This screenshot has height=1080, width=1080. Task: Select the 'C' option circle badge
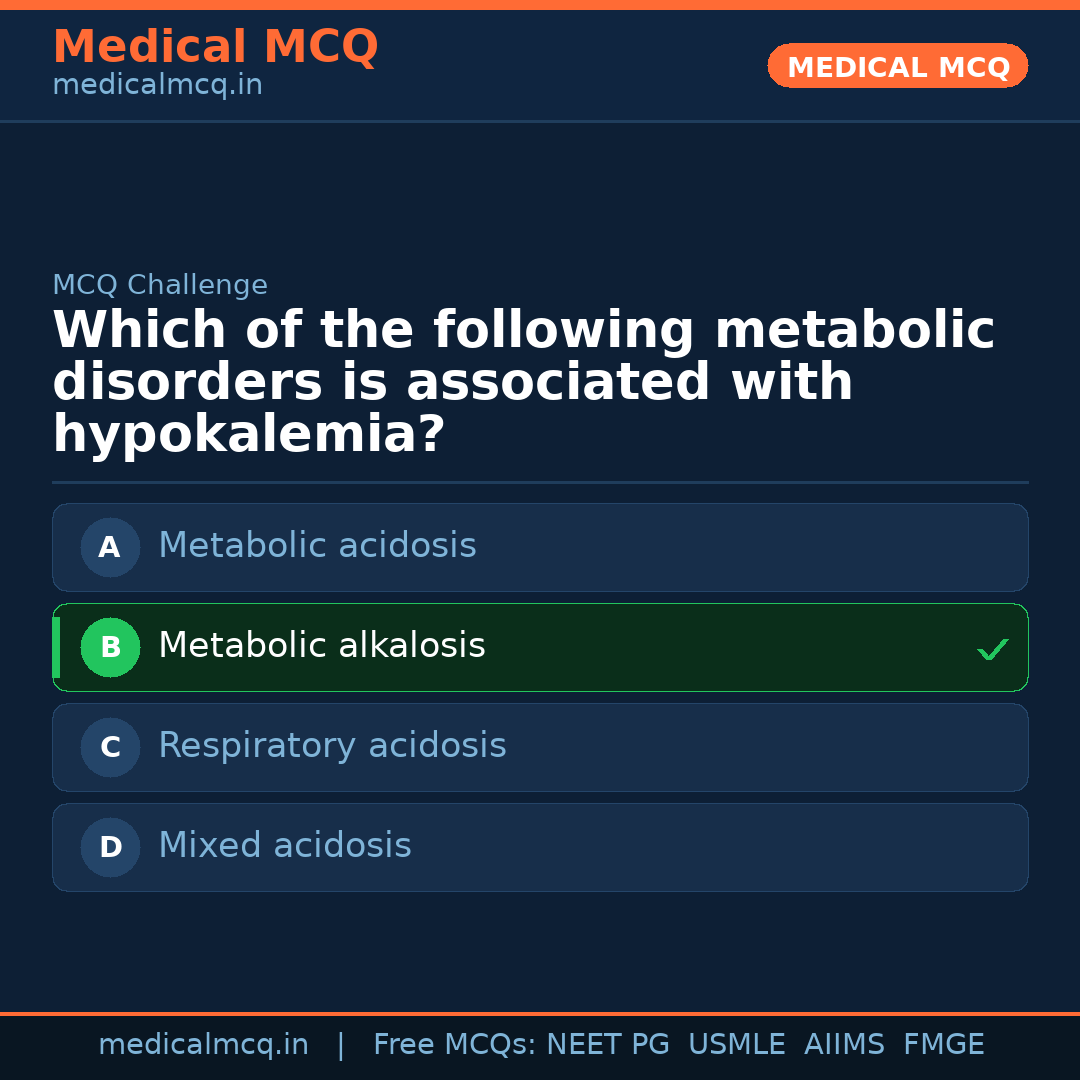coord(110,747)
